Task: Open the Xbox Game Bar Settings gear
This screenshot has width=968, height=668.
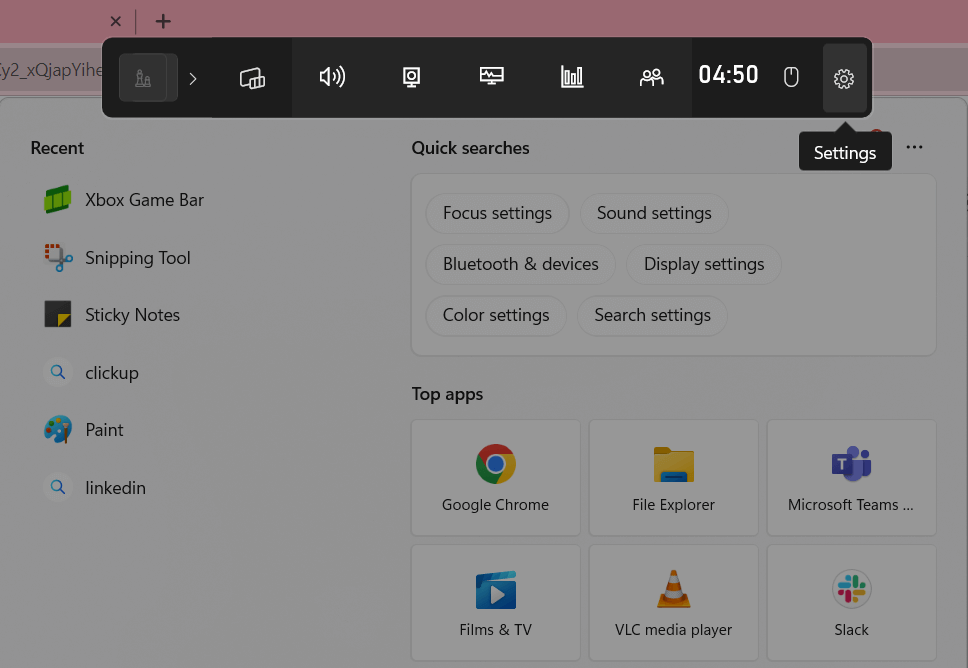Action: click(x=844, y=78)
